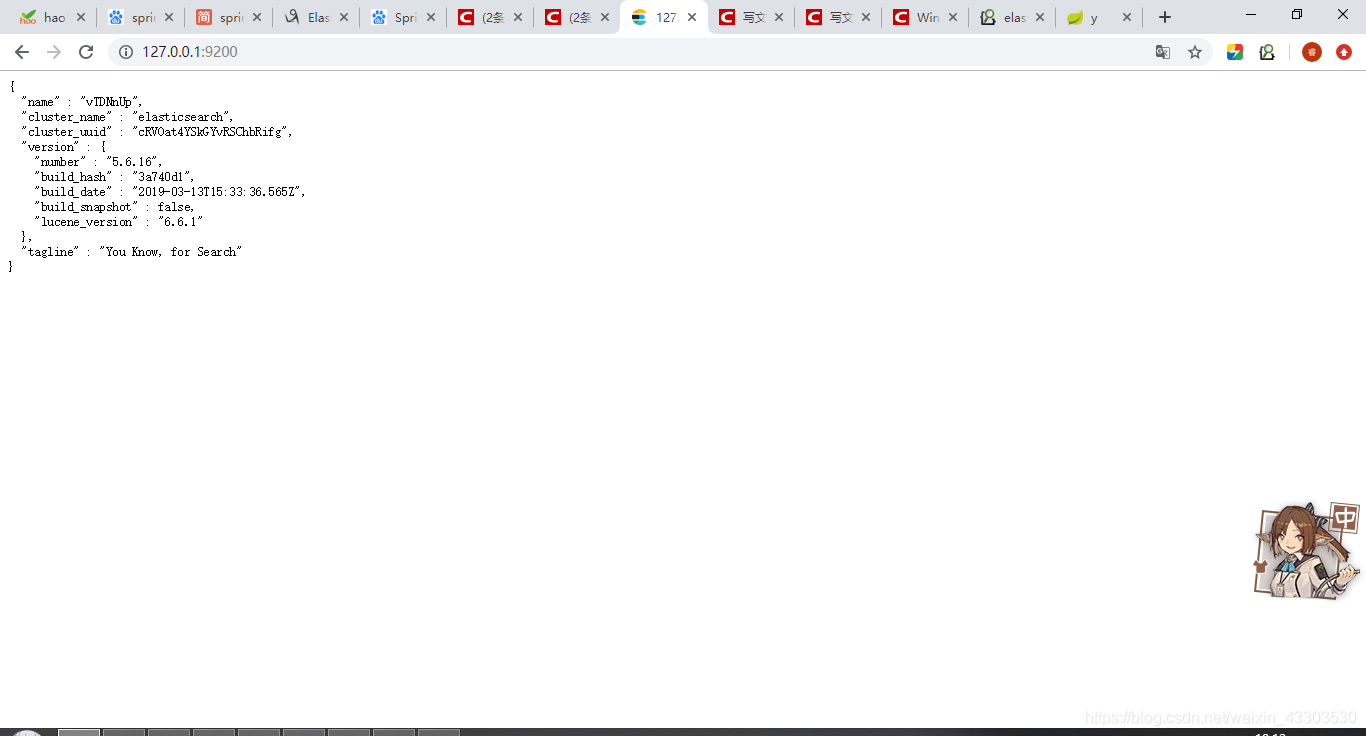
Task: Click the dark red round extension icon
Action: point(1312,52)
